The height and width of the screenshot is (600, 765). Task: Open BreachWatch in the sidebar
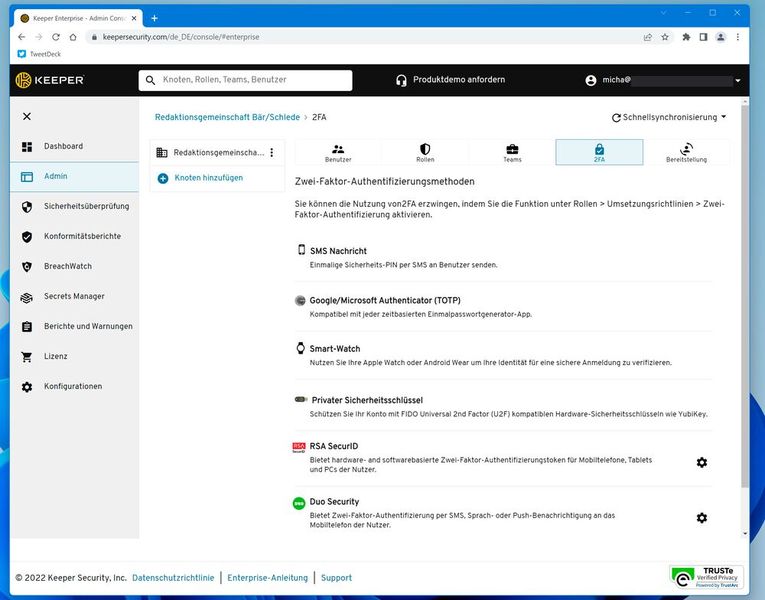pyautogui.click(x=74, y=266)
